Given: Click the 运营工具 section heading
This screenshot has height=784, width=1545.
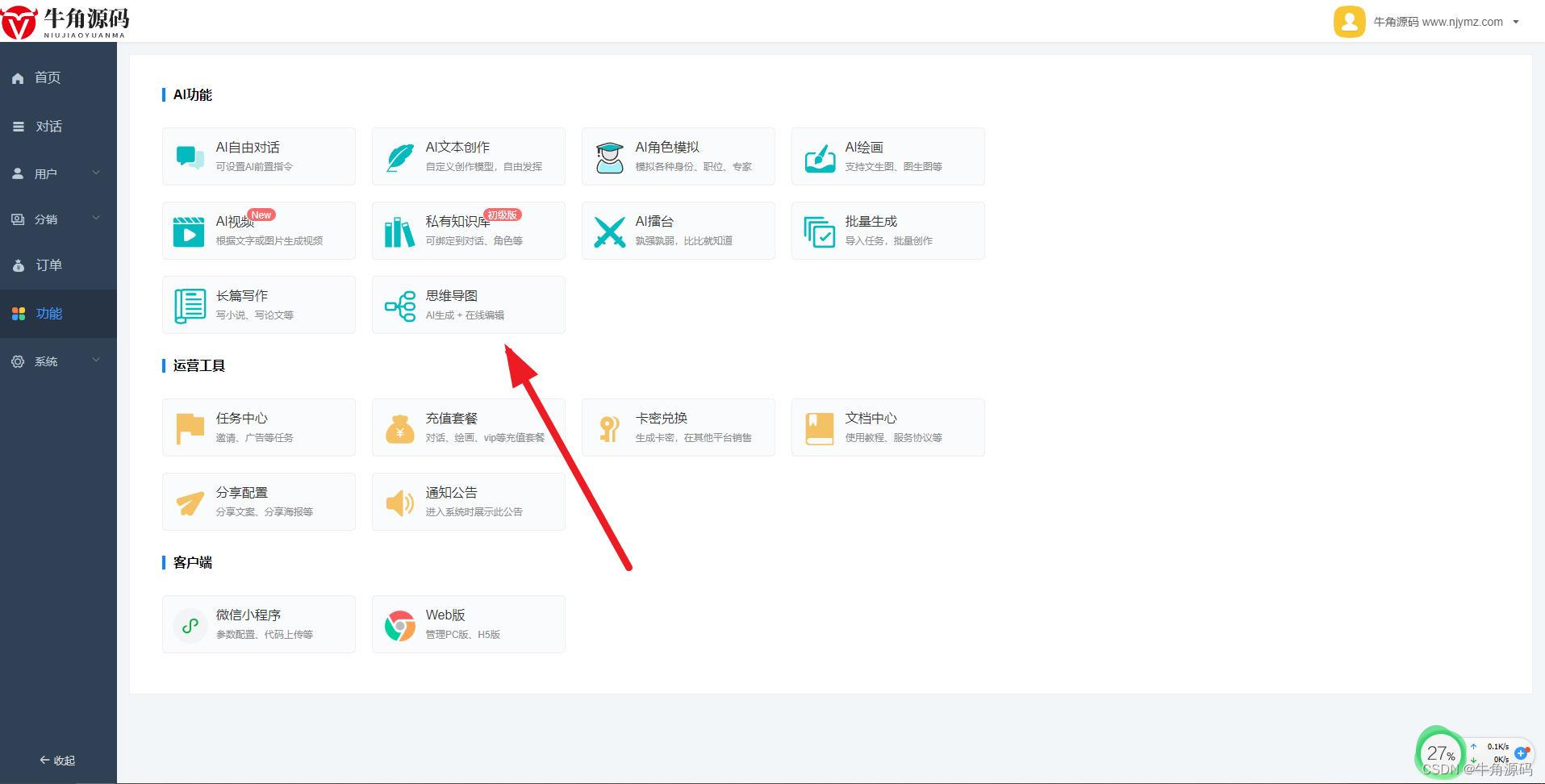Looking at the screenshot, I should (x=198, y=365).
